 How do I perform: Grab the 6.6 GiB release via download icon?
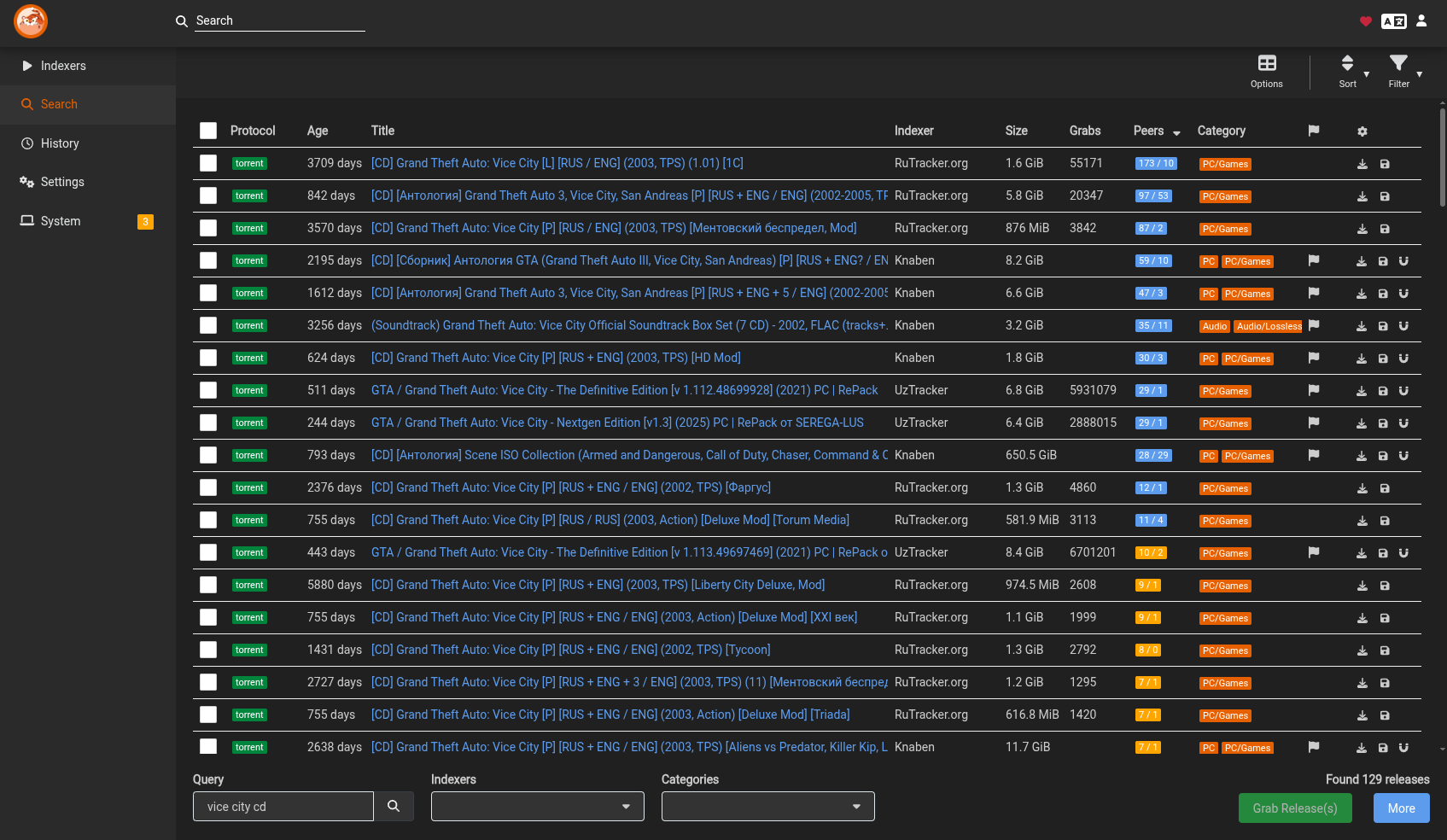[x=1362, y=294]
